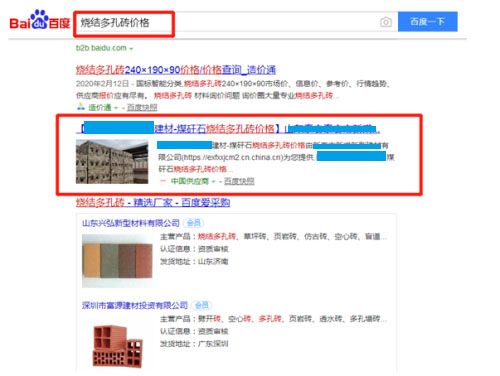Screen dimensions: 500x376
Task: Open 百度快照 link beside 造价通
Action: coord(142,107)
